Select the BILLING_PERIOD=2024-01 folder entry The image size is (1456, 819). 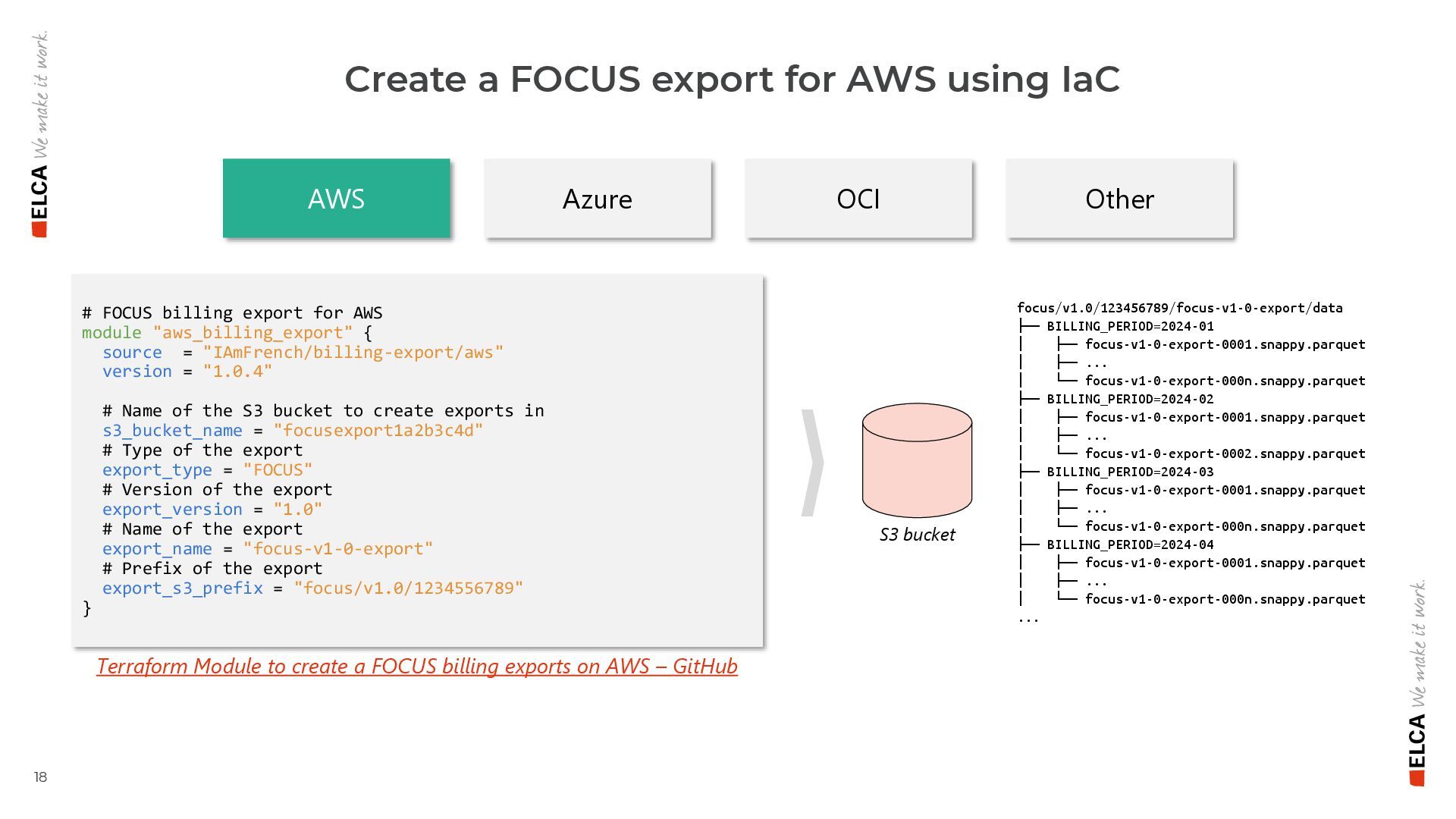pos(1130,326)
